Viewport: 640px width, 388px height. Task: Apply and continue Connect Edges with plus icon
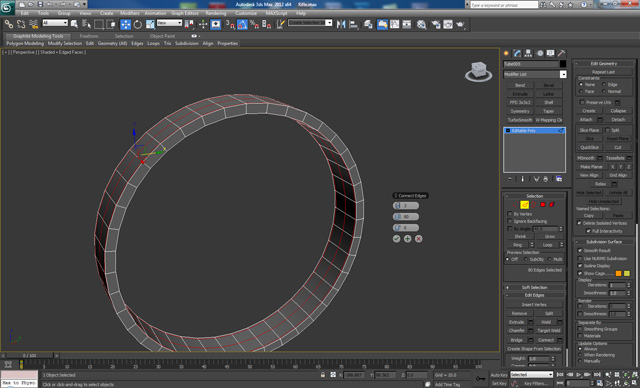(407, 239)
